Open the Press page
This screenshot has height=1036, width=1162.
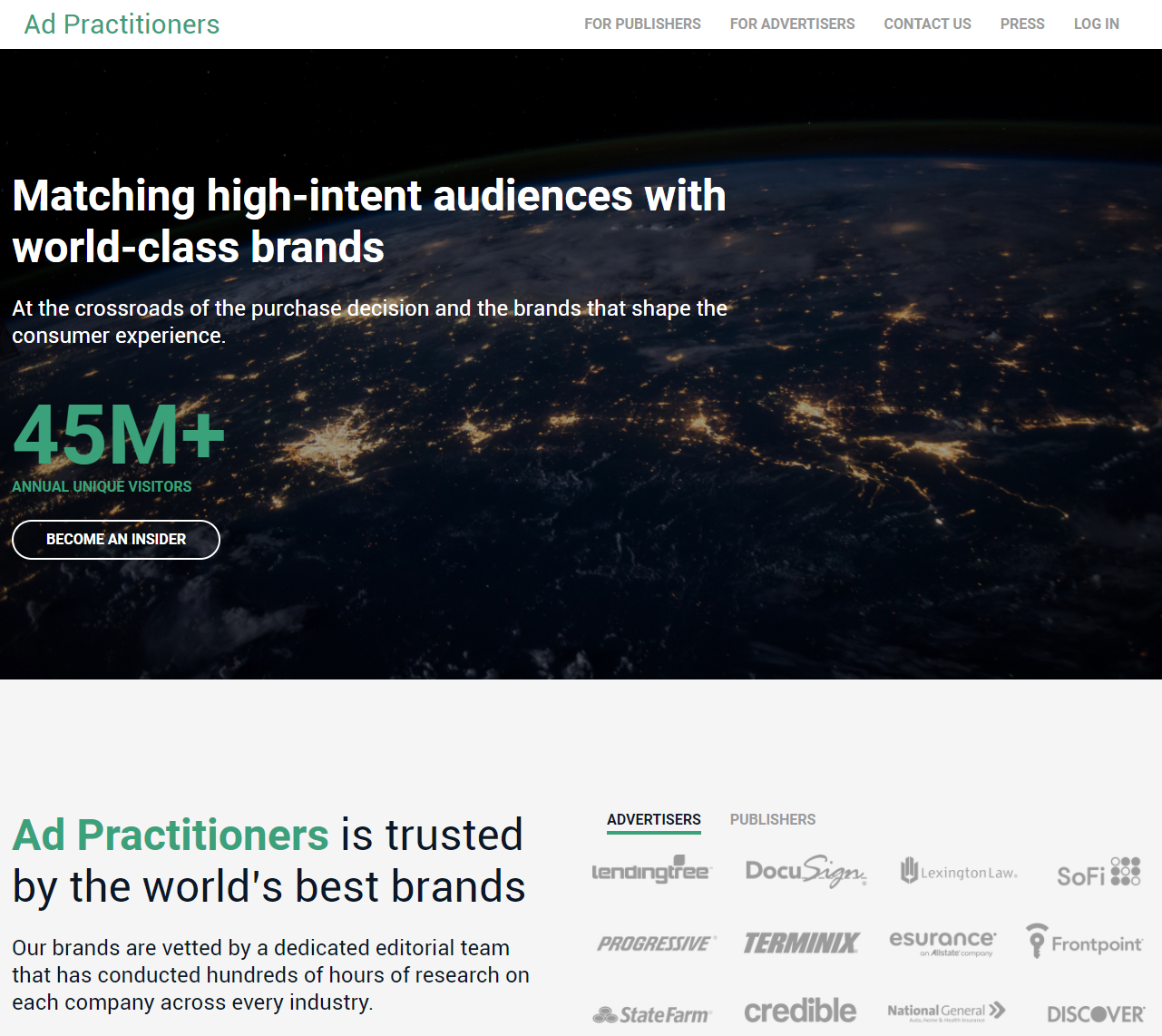1022,24
